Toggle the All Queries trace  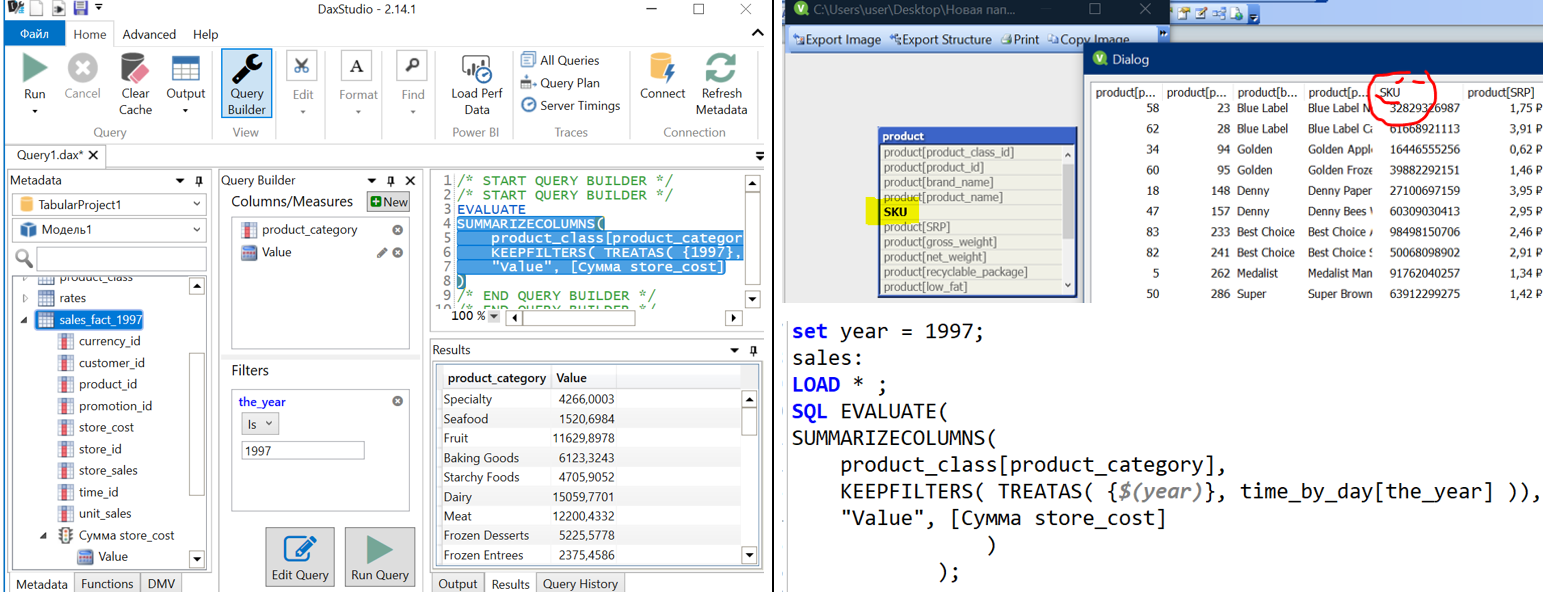560,60
